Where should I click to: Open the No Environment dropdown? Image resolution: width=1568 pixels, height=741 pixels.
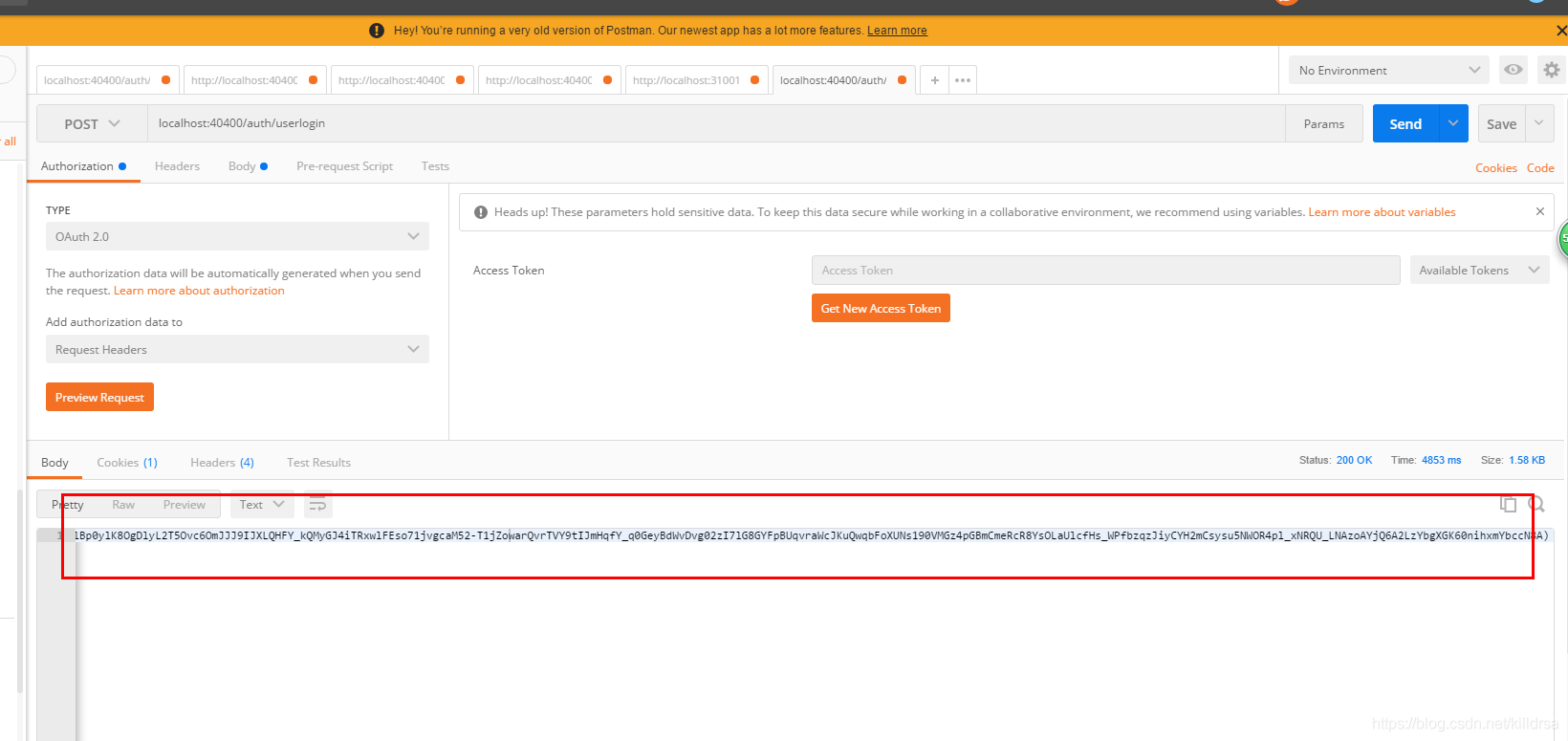point(1389,70)
